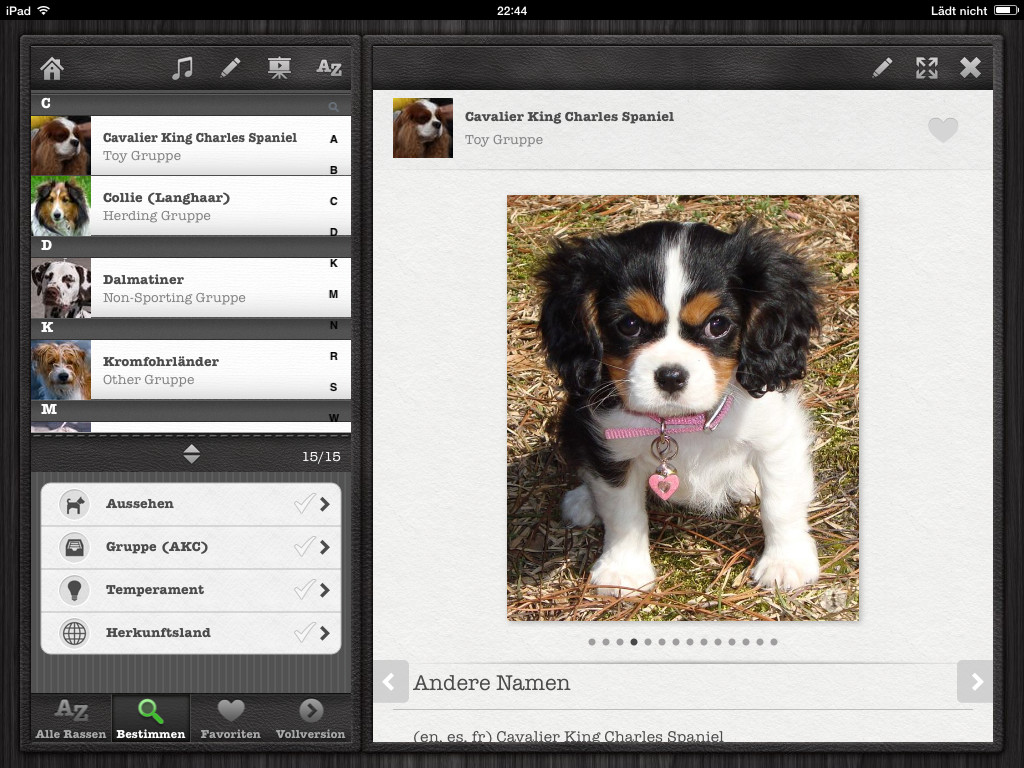Jump to letter C in side index
The width and height of the screenshot is (1024, 768).
tap(334, 201)
